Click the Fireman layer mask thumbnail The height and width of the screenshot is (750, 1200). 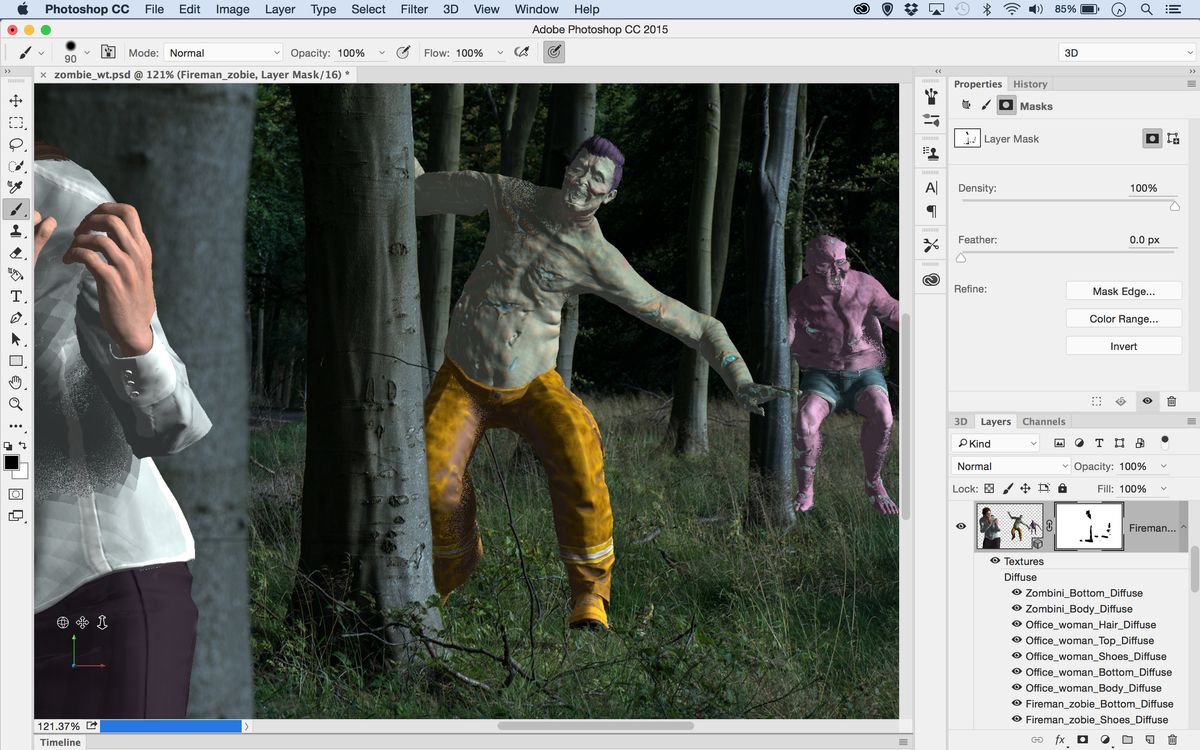coord(1088,526)
